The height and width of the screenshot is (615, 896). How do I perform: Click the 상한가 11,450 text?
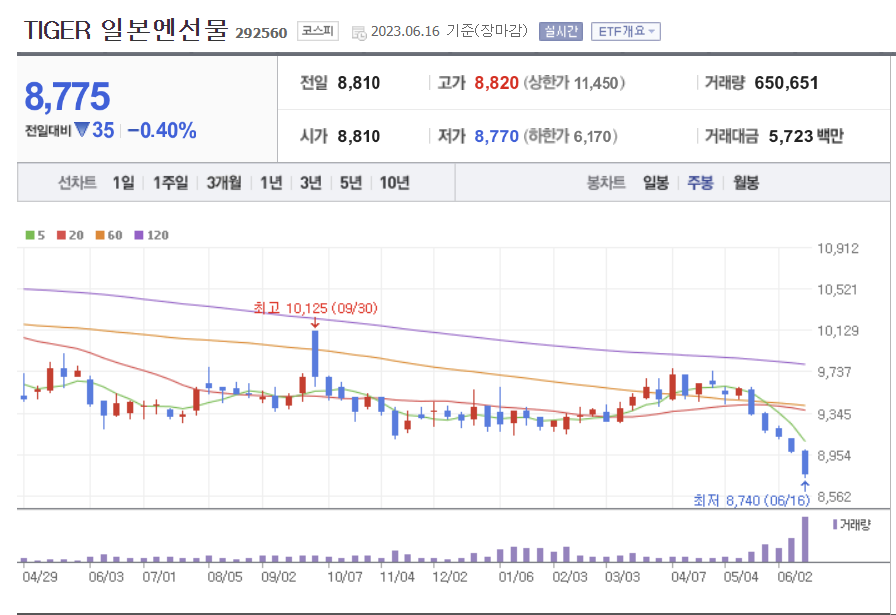574,83
